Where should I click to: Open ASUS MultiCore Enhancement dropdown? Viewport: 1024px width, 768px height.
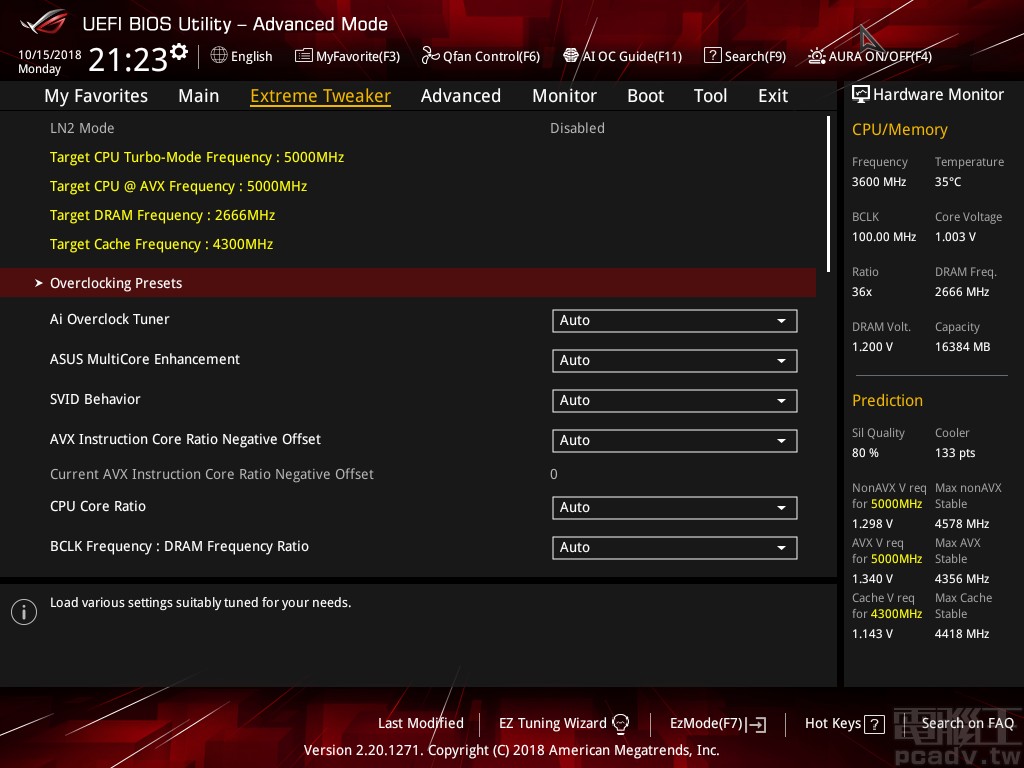(674, 361)
